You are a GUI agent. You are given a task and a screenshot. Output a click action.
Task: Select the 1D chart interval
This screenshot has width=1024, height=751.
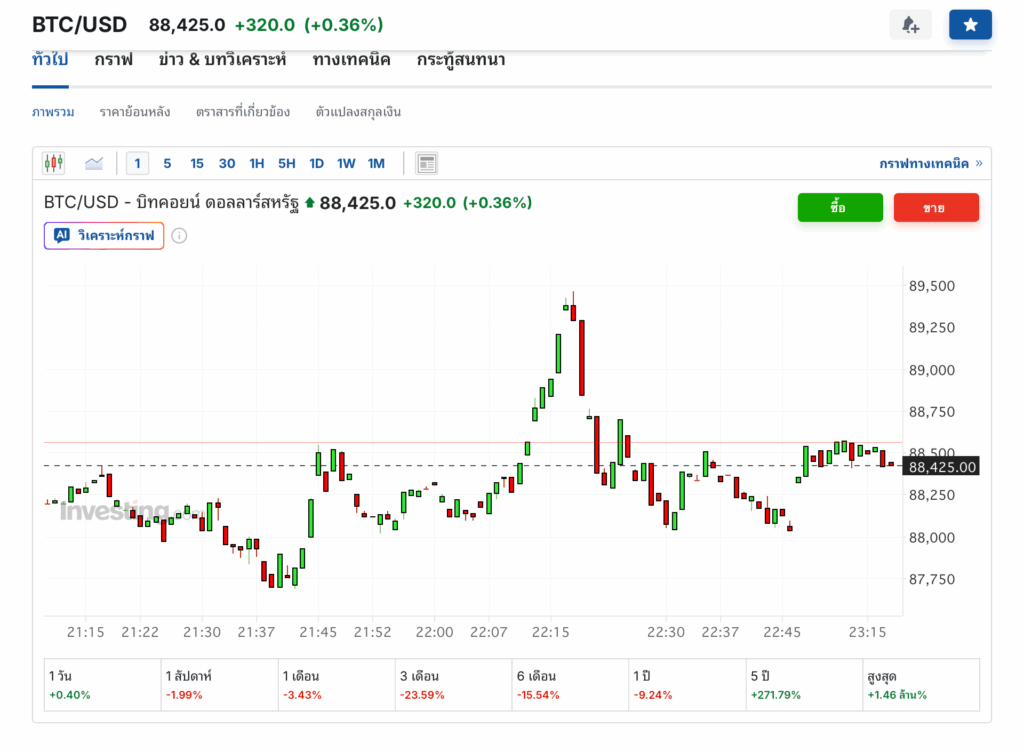pyautogui.click(x=316, y=163)
